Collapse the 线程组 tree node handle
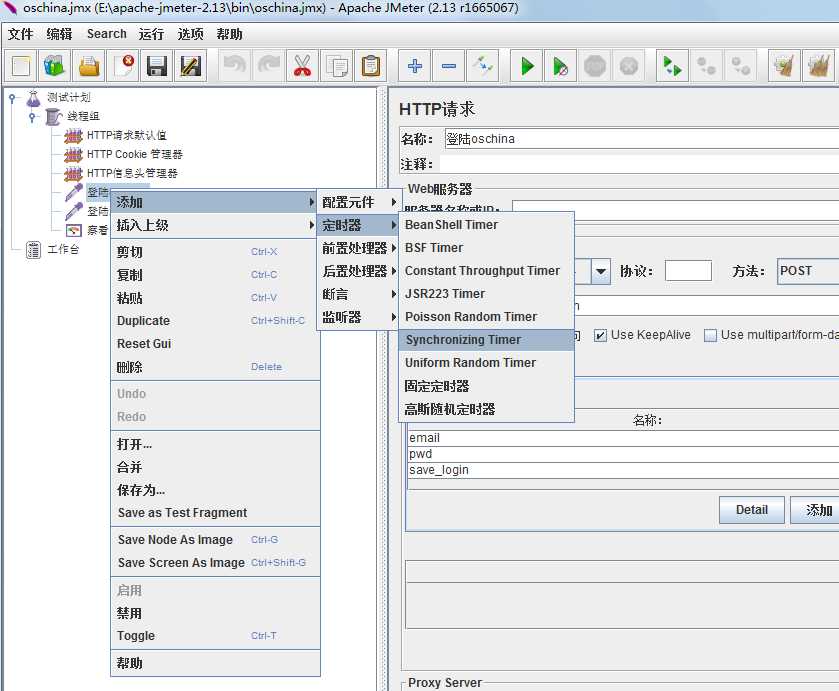The width and height of the screenshot is (839, 691). (33, 117)
